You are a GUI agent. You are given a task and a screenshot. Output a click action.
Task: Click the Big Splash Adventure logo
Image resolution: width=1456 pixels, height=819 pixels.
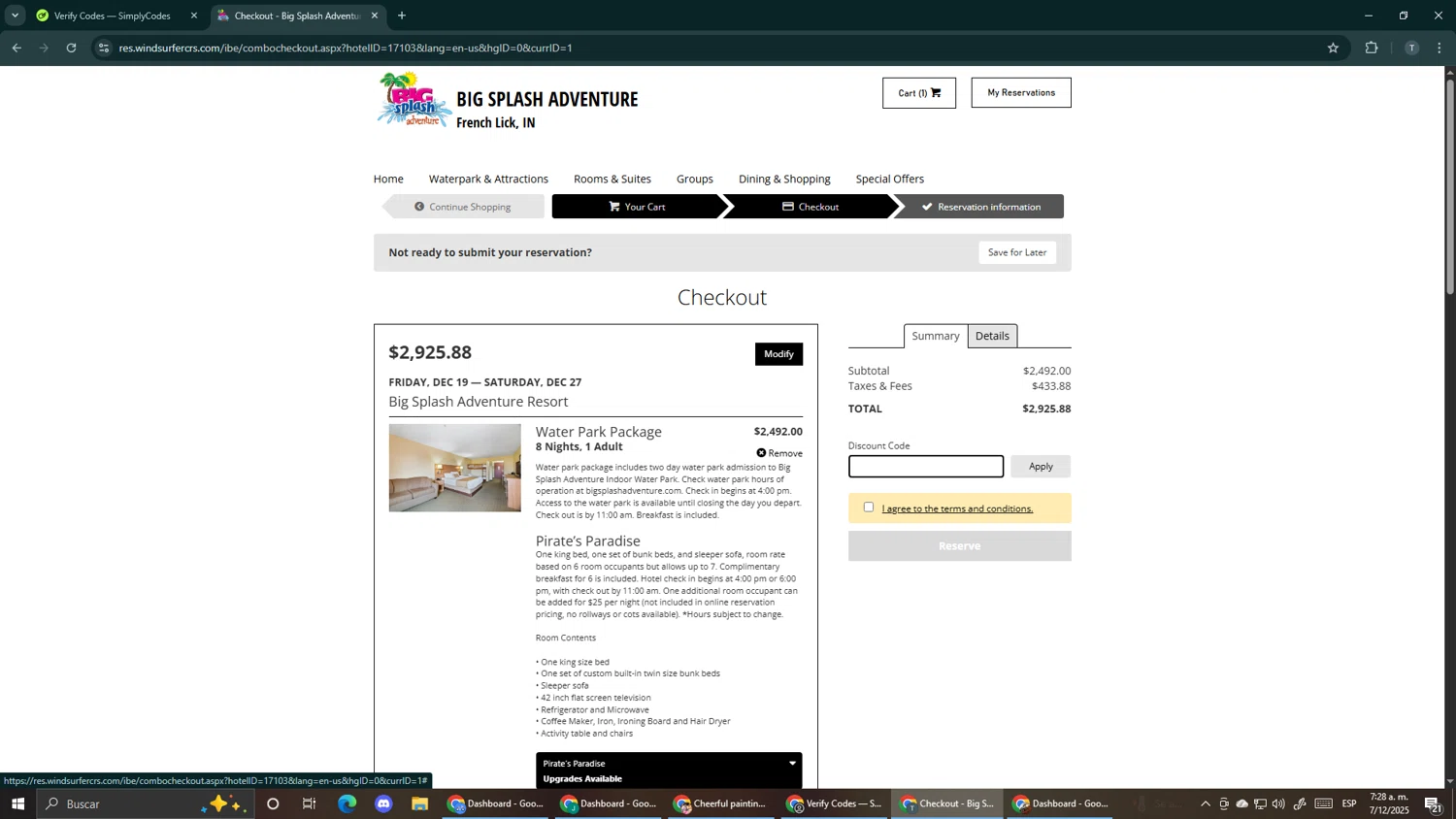click(x=414, y=99)
